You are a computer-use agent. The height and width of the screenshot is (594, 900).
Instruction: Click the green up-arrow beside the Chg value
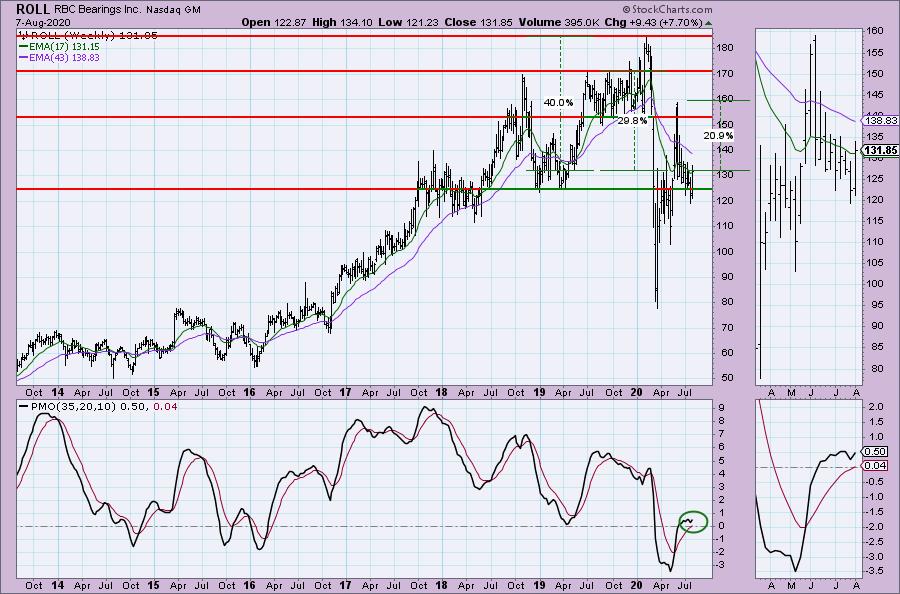click(x=708, y=24)
